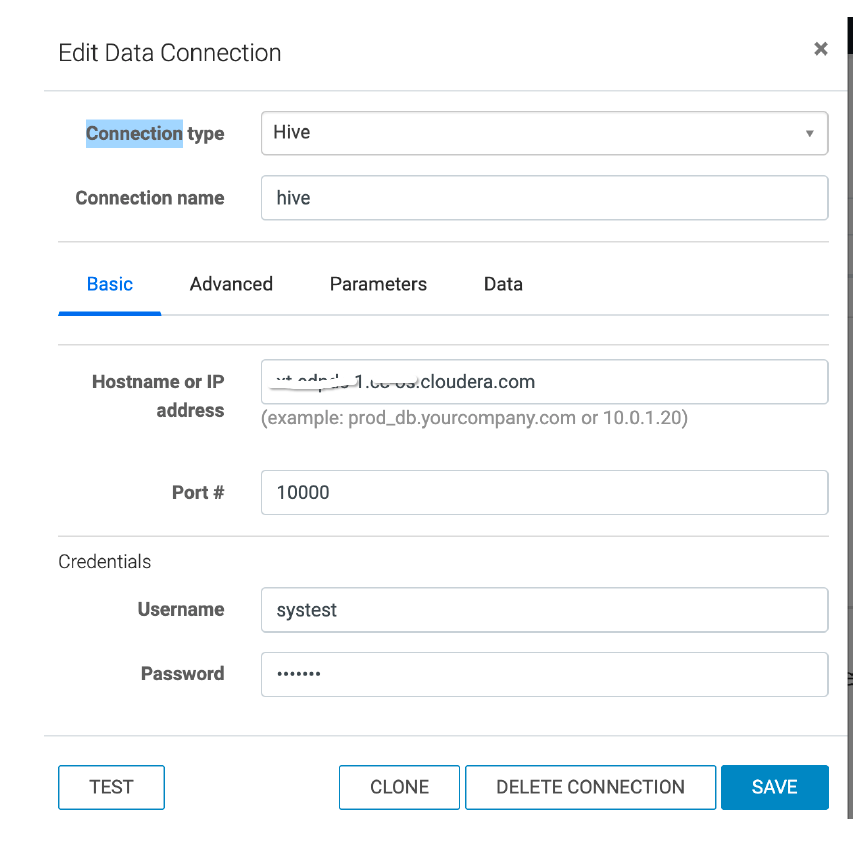Click the Connection name label
This screenshot has height=854, width=857.
point(150,198)
